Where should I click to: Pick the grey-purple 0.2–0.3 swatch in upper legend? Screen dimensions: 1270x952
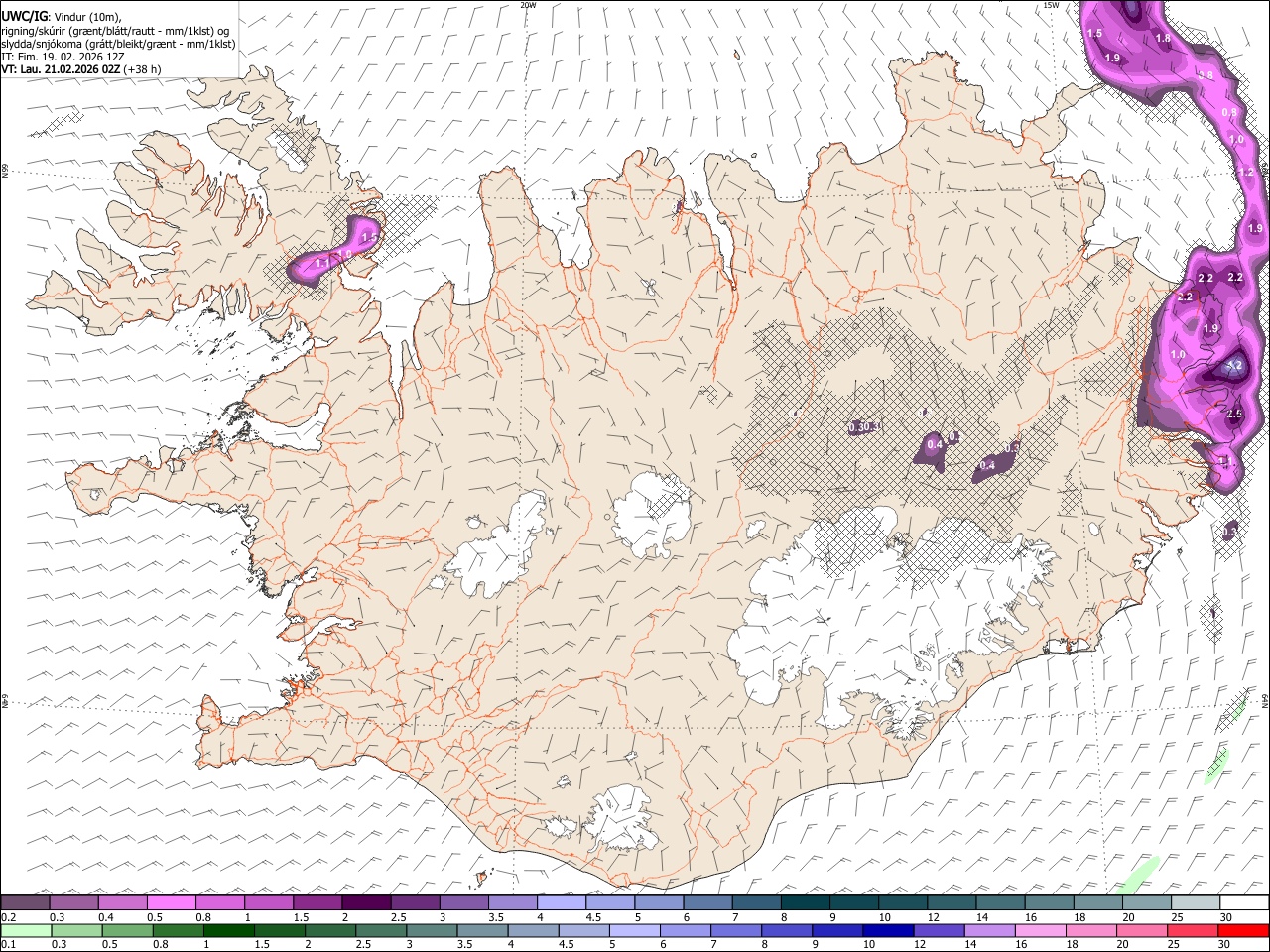pyautogui.click(x=26, y=902)
